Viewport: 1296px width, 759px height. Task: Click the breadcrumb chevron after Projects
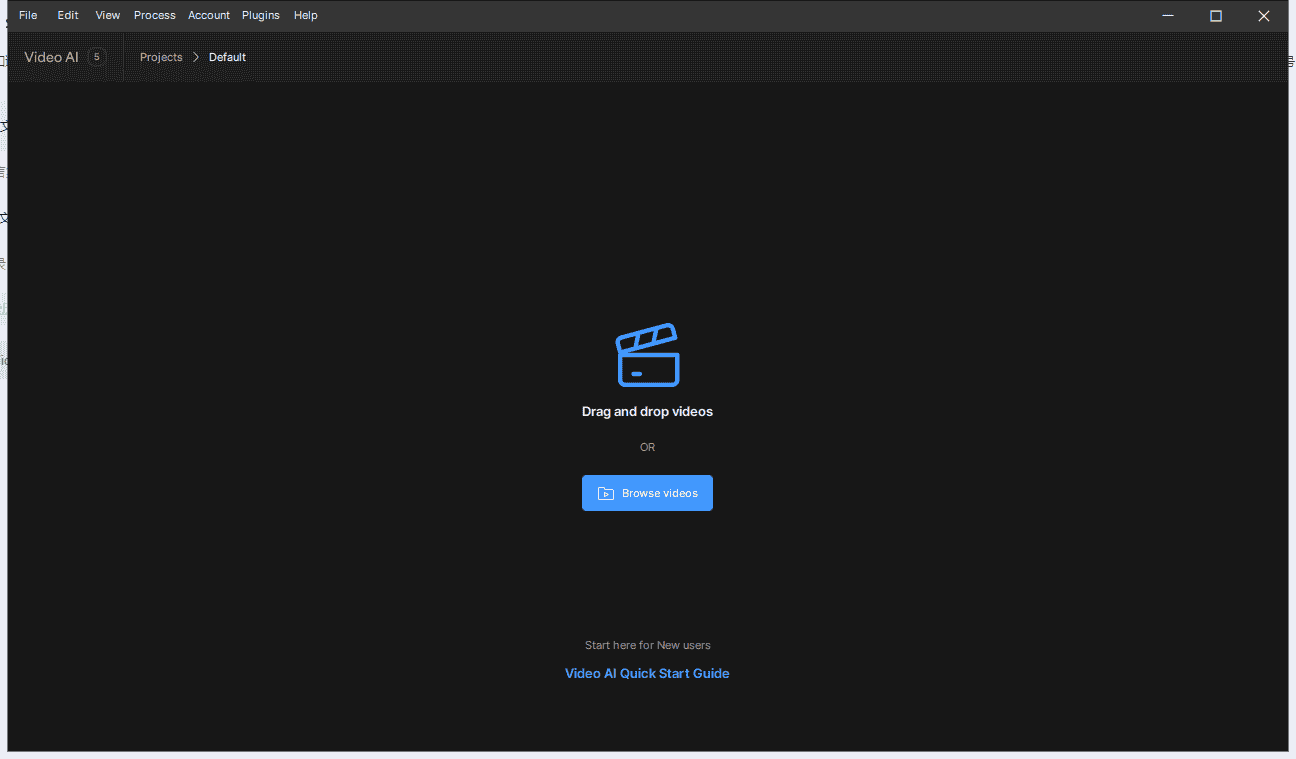point(196,57)
